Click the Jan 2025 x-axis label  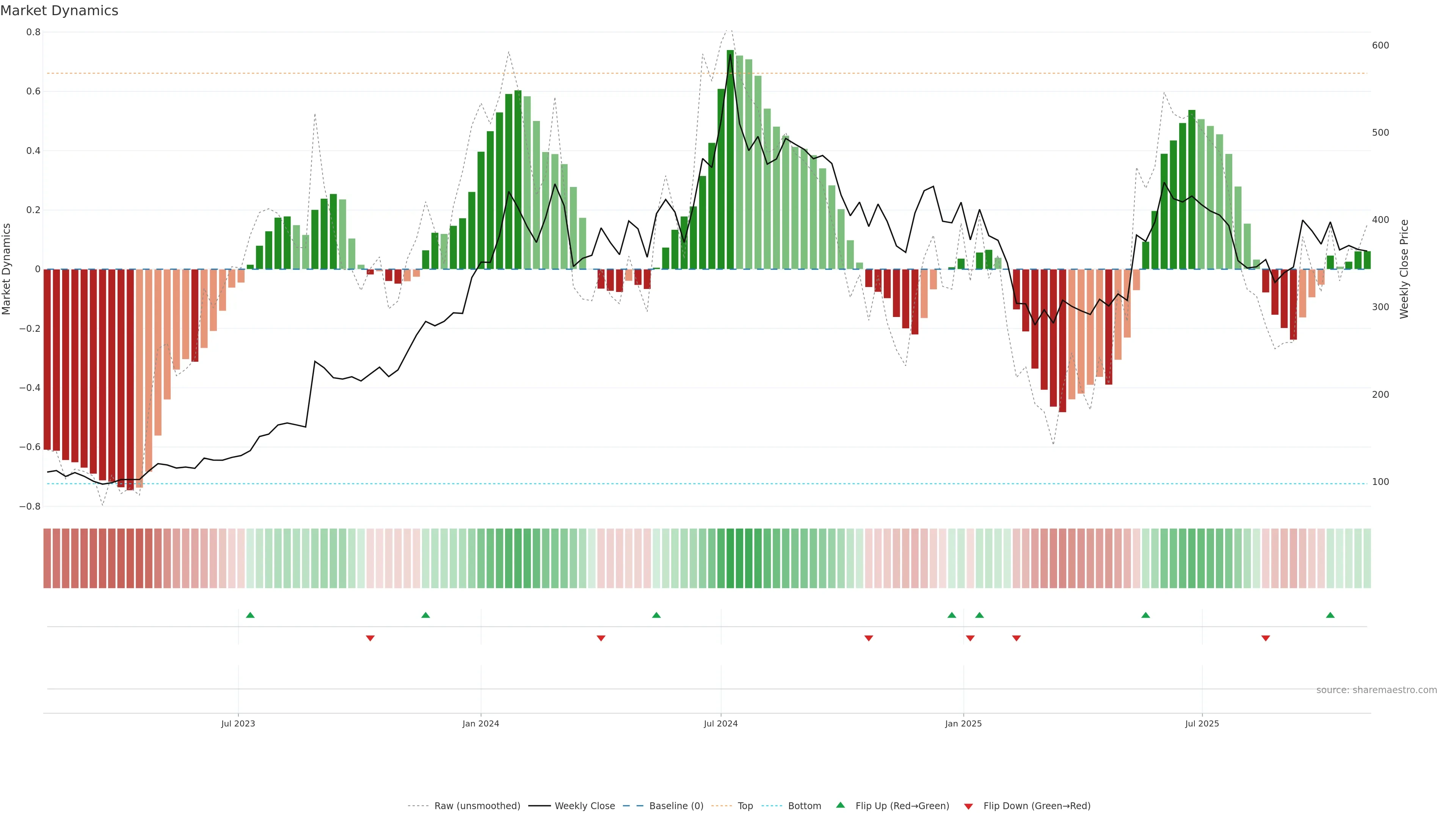click(963, 723)
